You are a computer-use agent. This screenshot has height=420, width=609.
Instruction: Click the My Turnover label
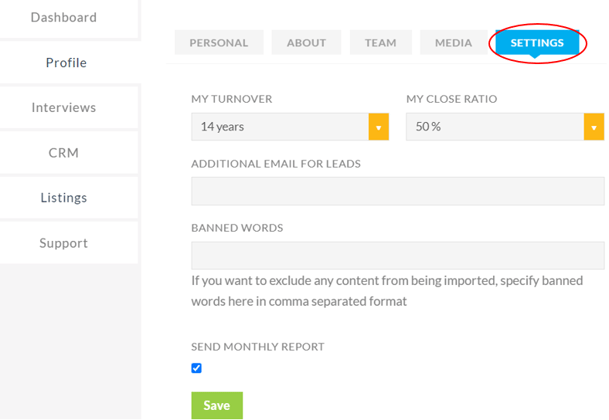231,99
